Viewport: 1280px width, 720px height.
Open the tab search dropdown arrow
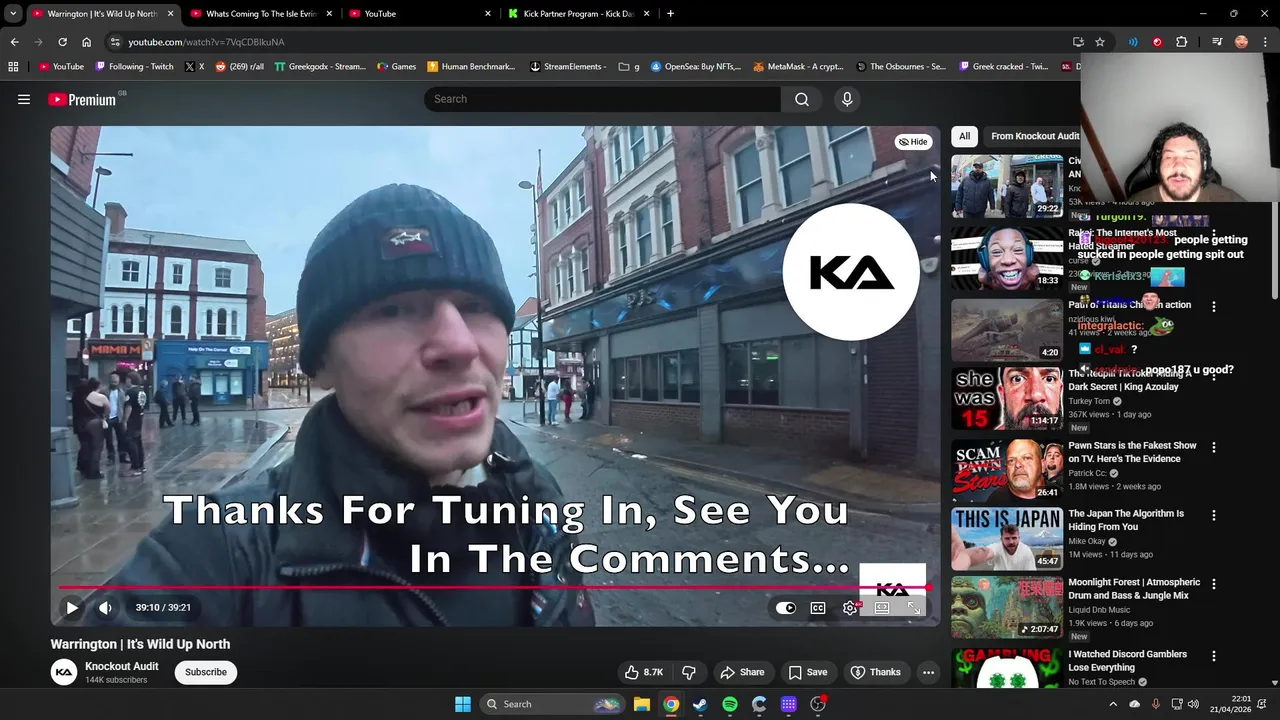13,14
